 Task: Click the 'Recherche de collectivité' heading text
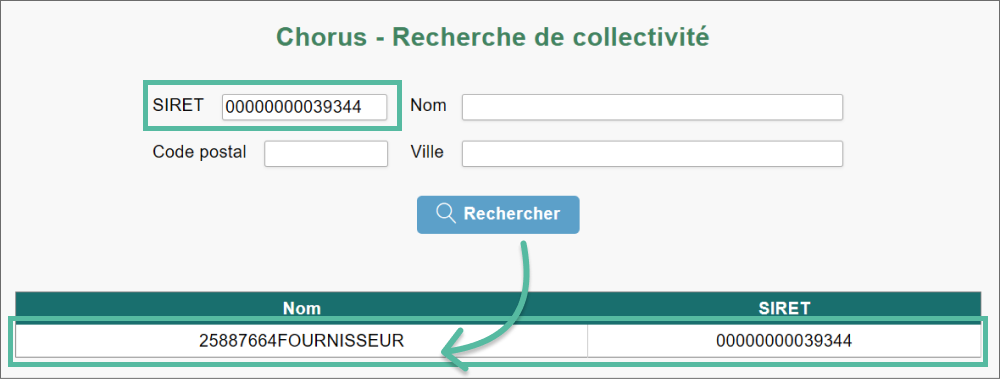[551, 37]
